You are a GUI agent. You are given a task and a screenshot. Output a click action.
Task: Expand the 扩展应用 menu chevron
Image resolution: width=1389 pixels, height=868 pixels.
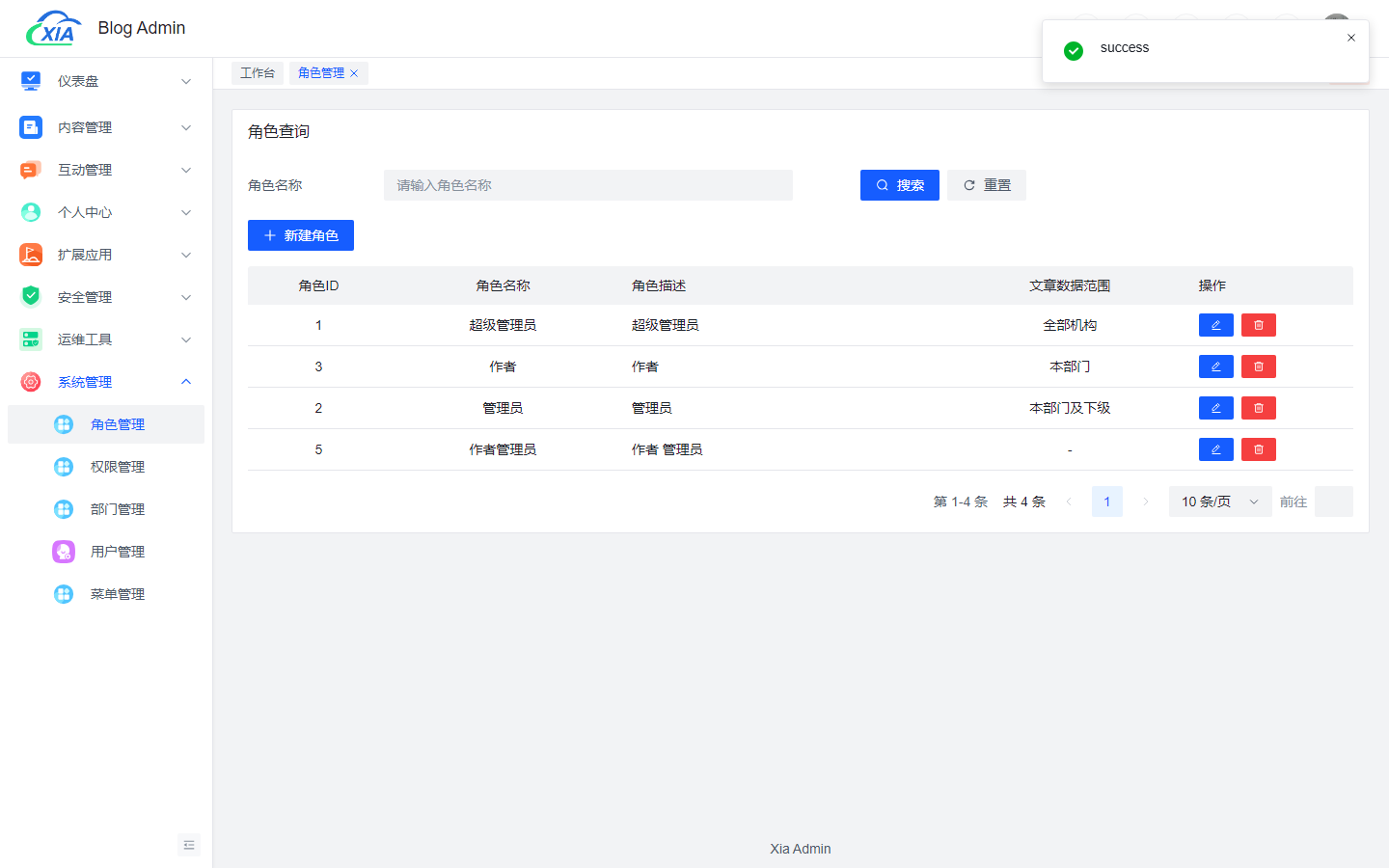[x=186, y=255]
